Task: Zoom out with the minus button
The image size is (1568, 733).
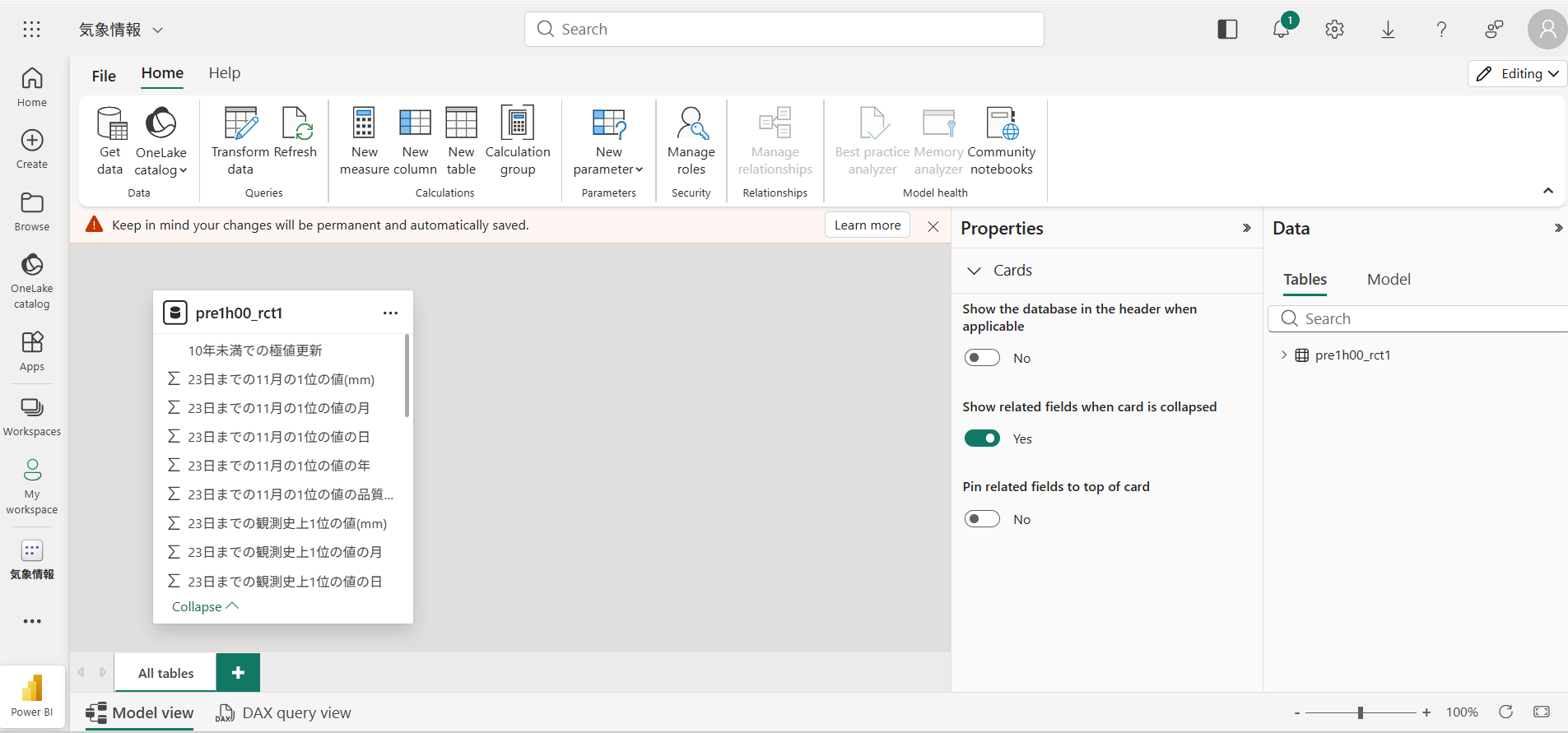Action: (x=1297, y=712)
